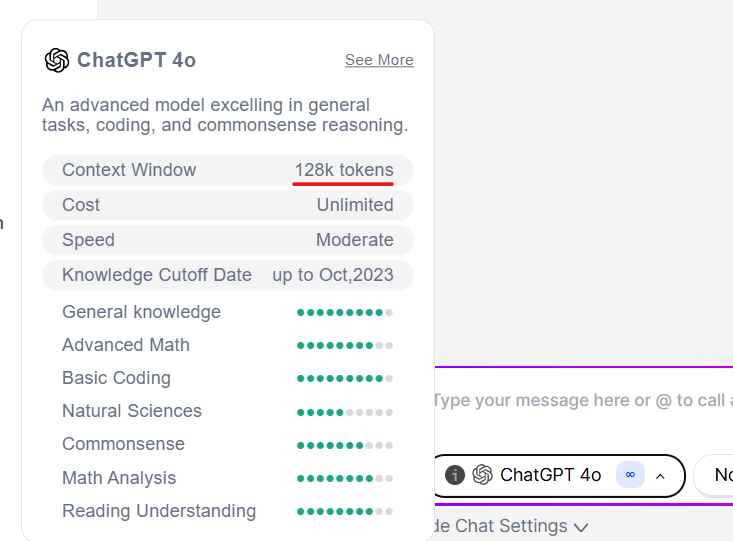Click the General knowledge rating dots
Image resolution: width=733 pixels, height=541 pixels.
coord(345,312)
